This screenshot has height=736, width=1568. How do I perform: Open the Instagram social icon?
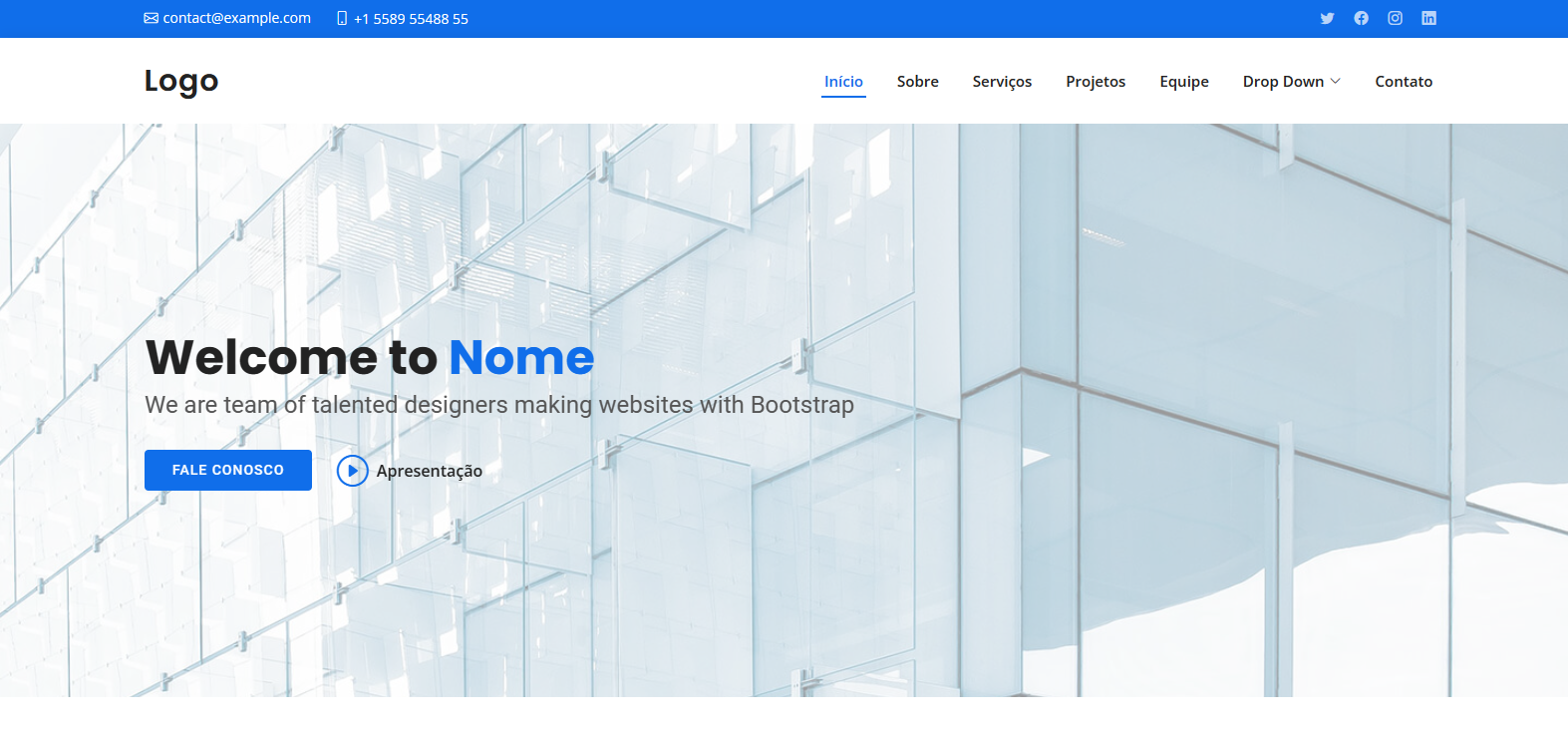(x=1395, y=18)
